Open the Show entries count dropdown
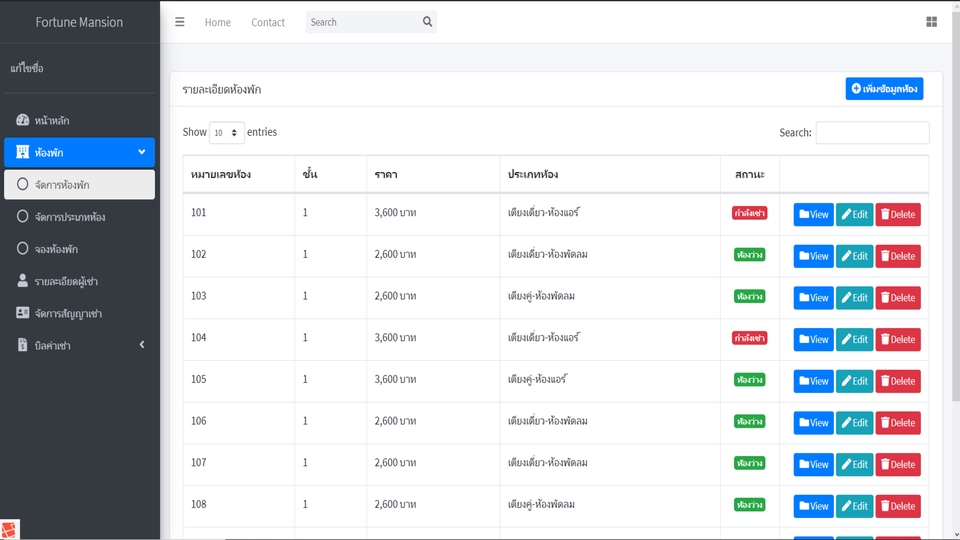Viewport: 960px width, 540px height. [227, 132]
